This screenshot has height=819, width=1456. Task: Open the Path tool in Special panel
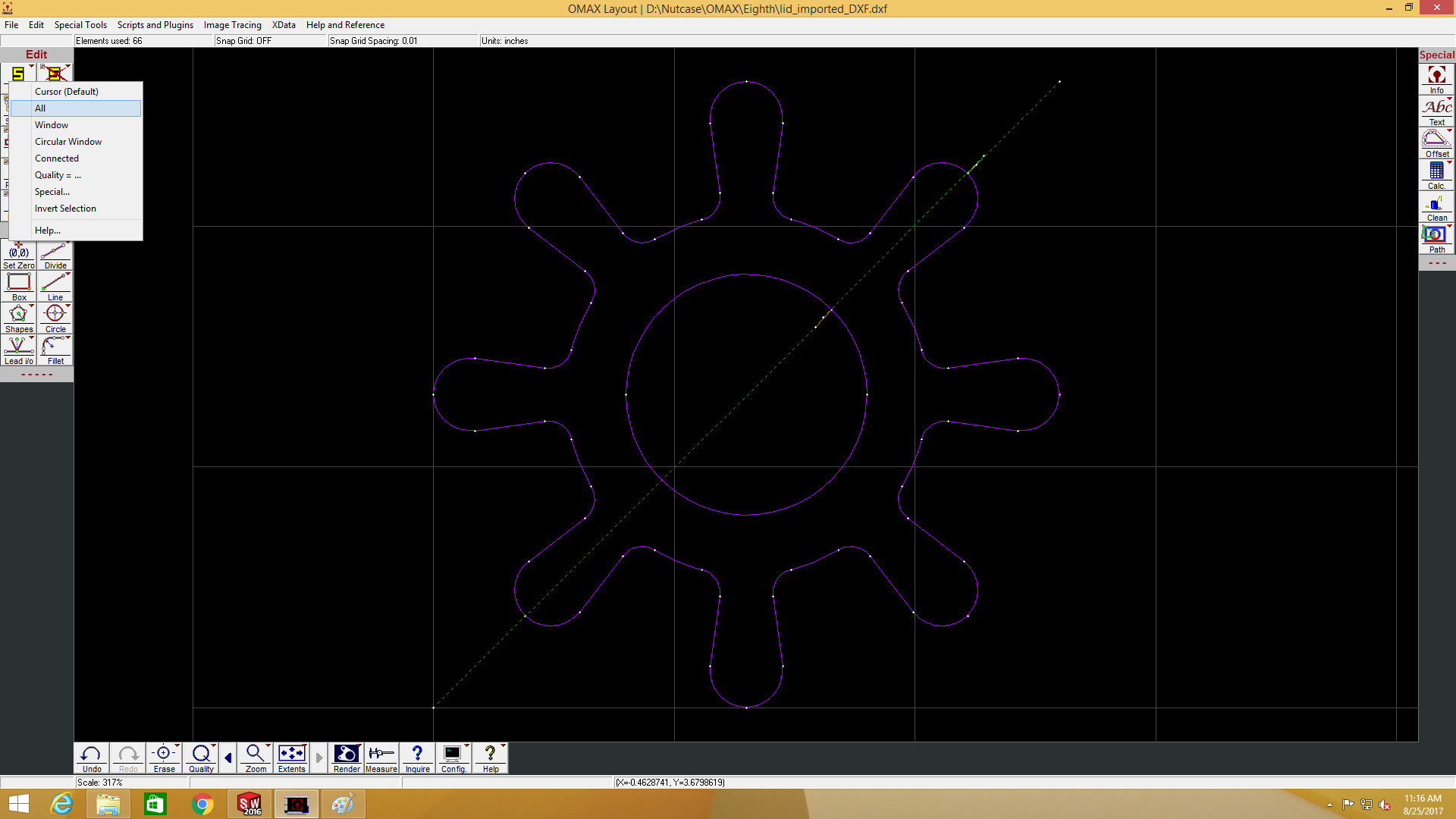click(1436, 238)
